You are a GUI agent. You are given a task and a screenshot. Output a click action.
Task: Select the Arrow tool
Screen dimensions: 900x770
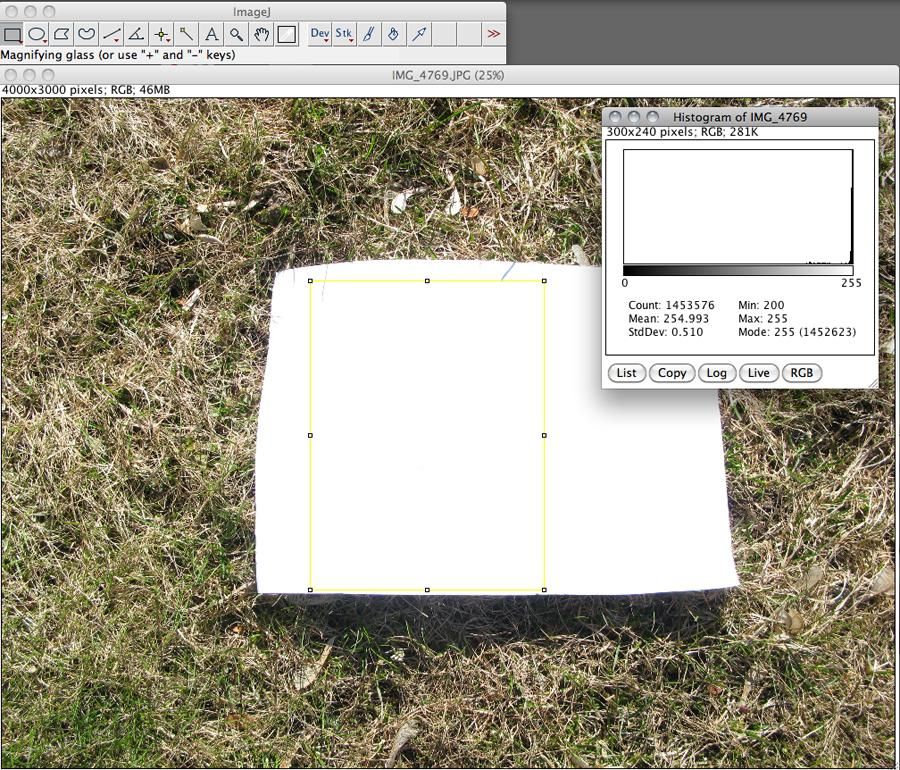(x=419, y=34)
